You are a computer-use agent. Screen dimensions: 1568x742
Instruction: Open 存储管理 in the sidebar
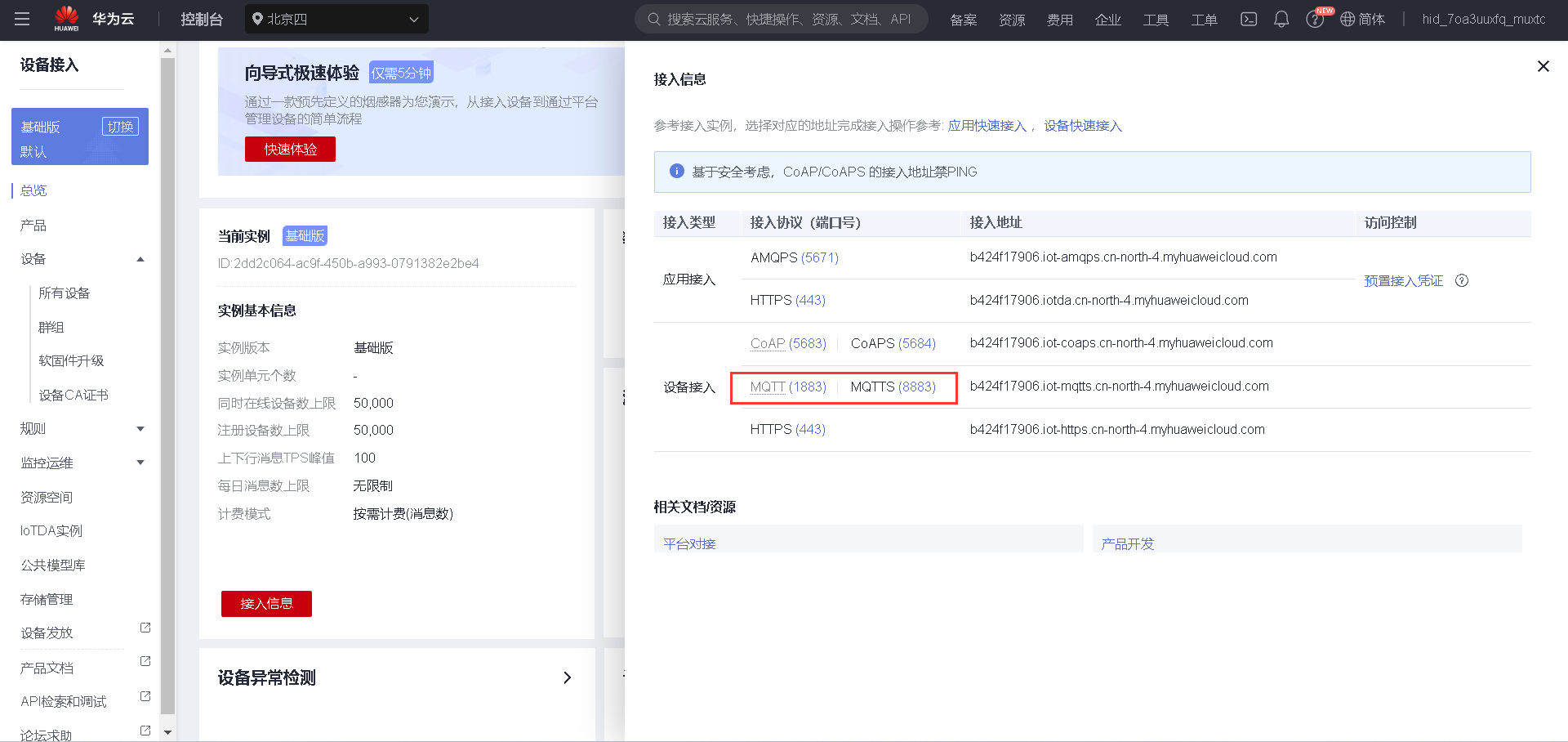pyautogui.click(x=47, y=600)
